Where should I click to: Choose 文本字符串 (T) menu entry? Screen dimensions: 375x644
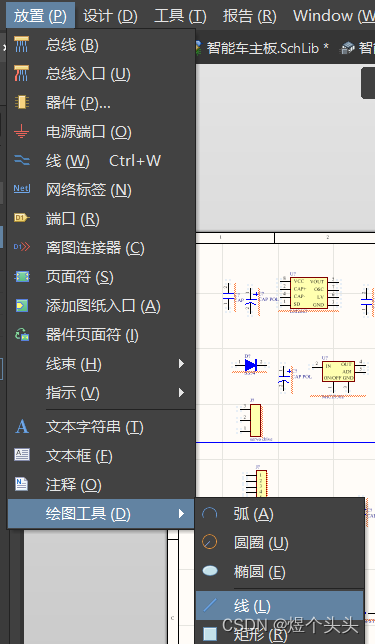pyautogui.click(x=101, y=427)
